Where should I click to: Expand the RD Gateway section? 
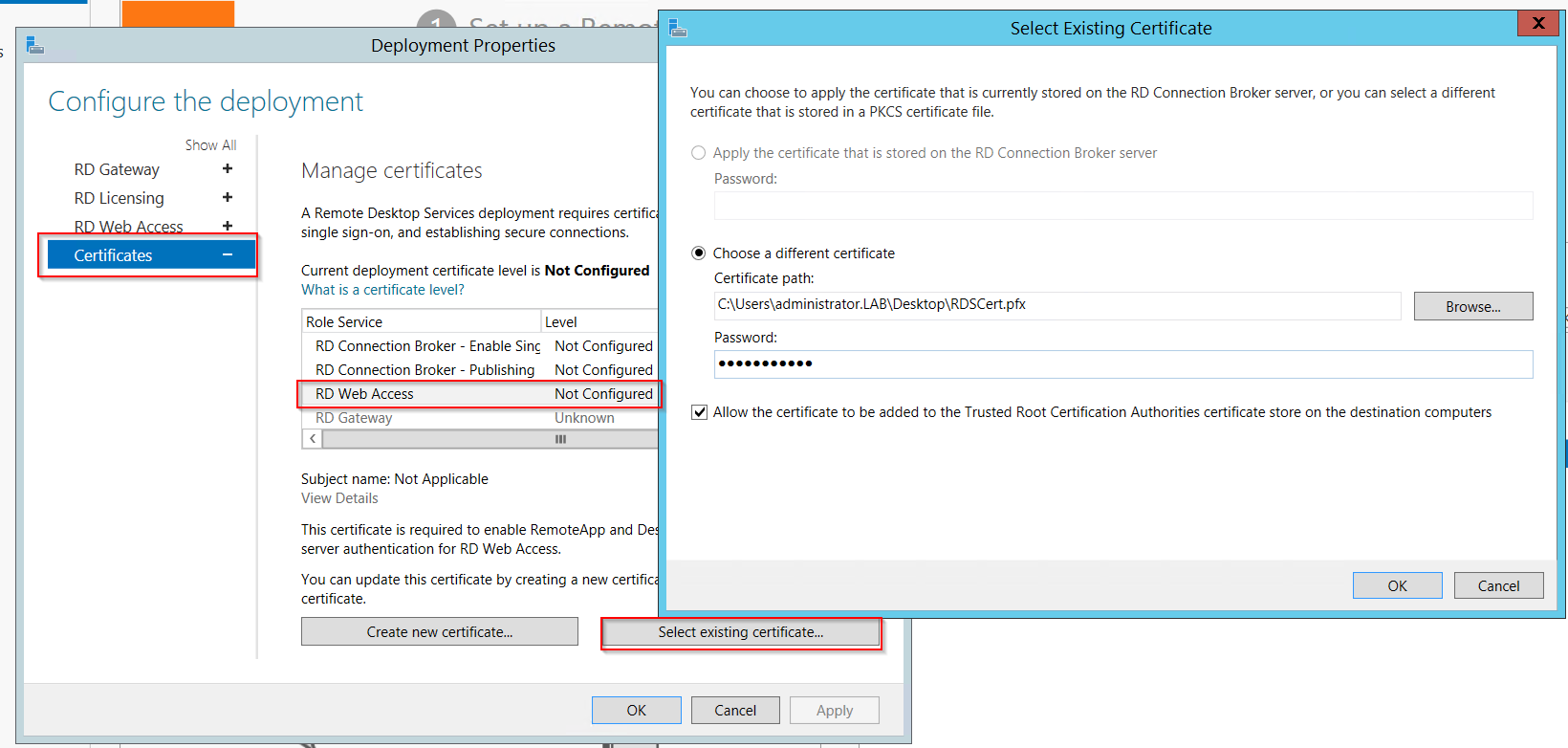click(228, 169)
